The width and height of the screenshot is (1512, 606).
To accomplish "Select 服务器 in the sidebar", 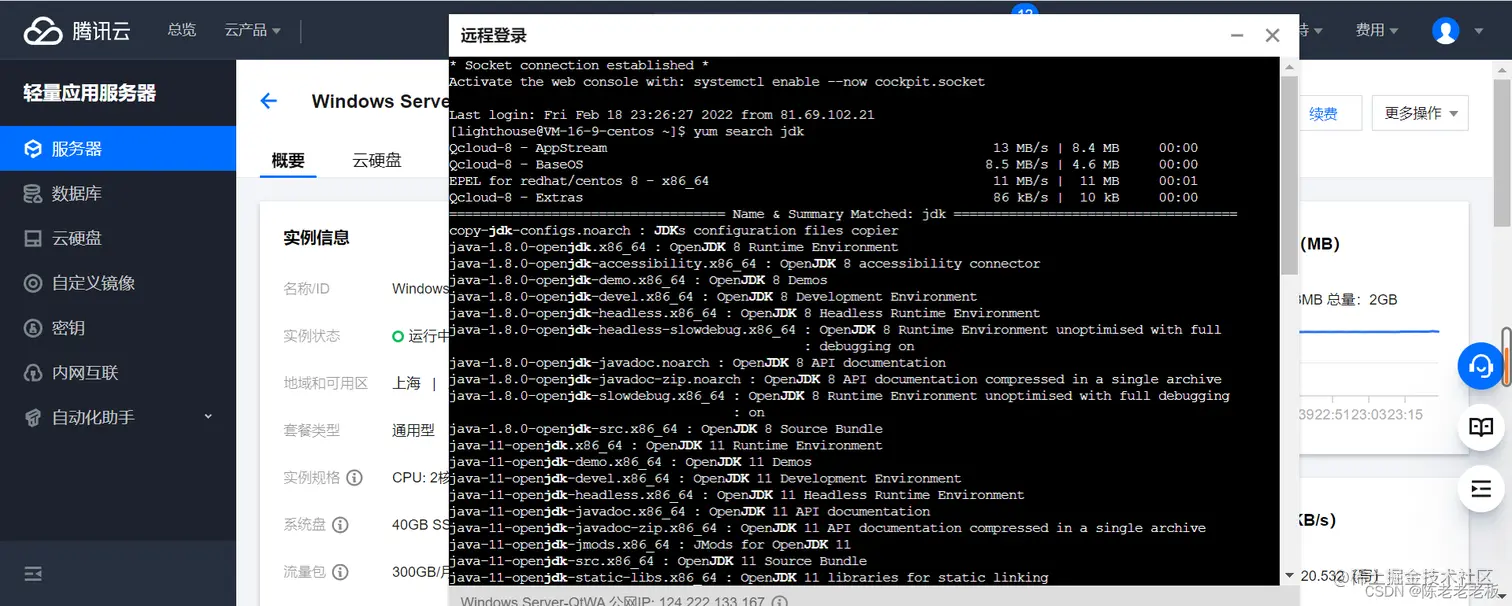I will tap(118, 149).
